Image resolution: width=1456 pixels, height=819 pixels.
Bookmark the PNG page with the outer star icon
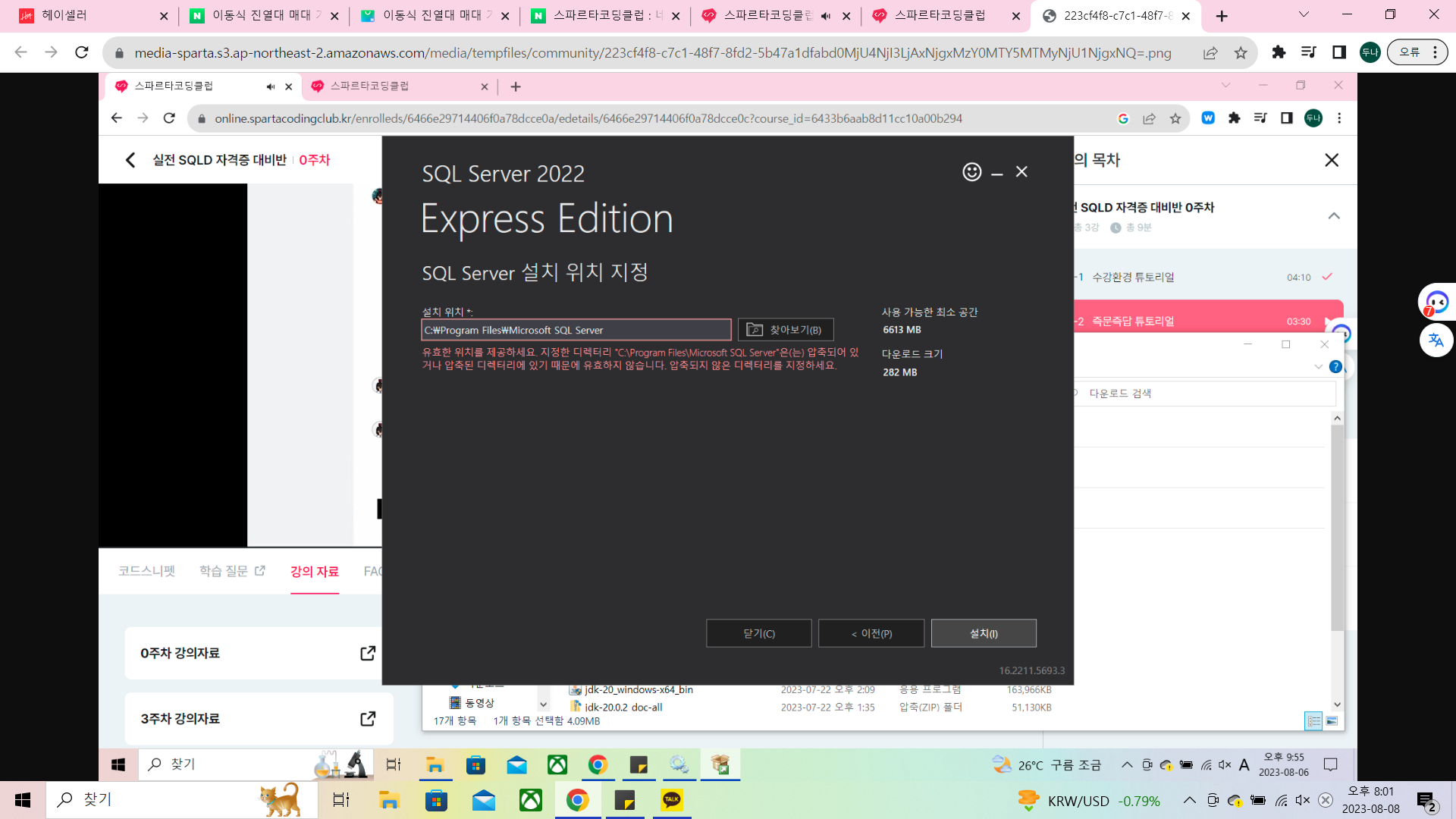click(x=1241, y=53)
